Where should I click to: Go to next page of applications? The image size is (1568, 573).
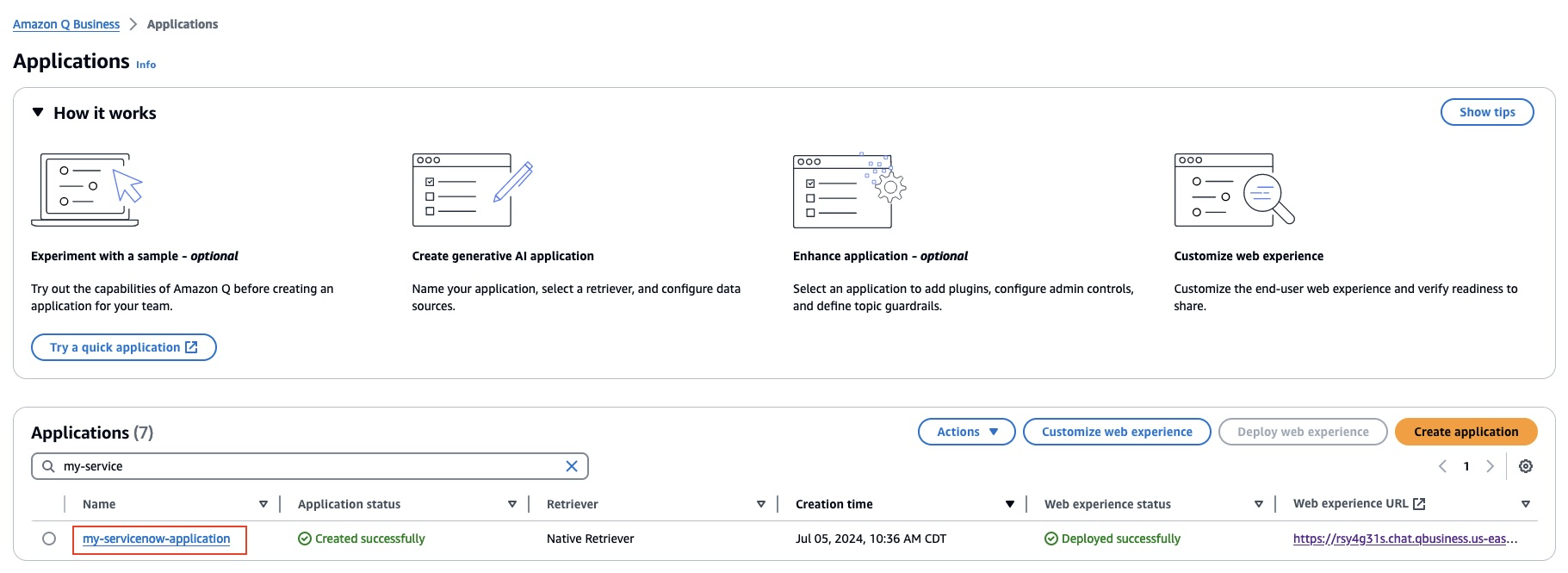[1490, 466]
